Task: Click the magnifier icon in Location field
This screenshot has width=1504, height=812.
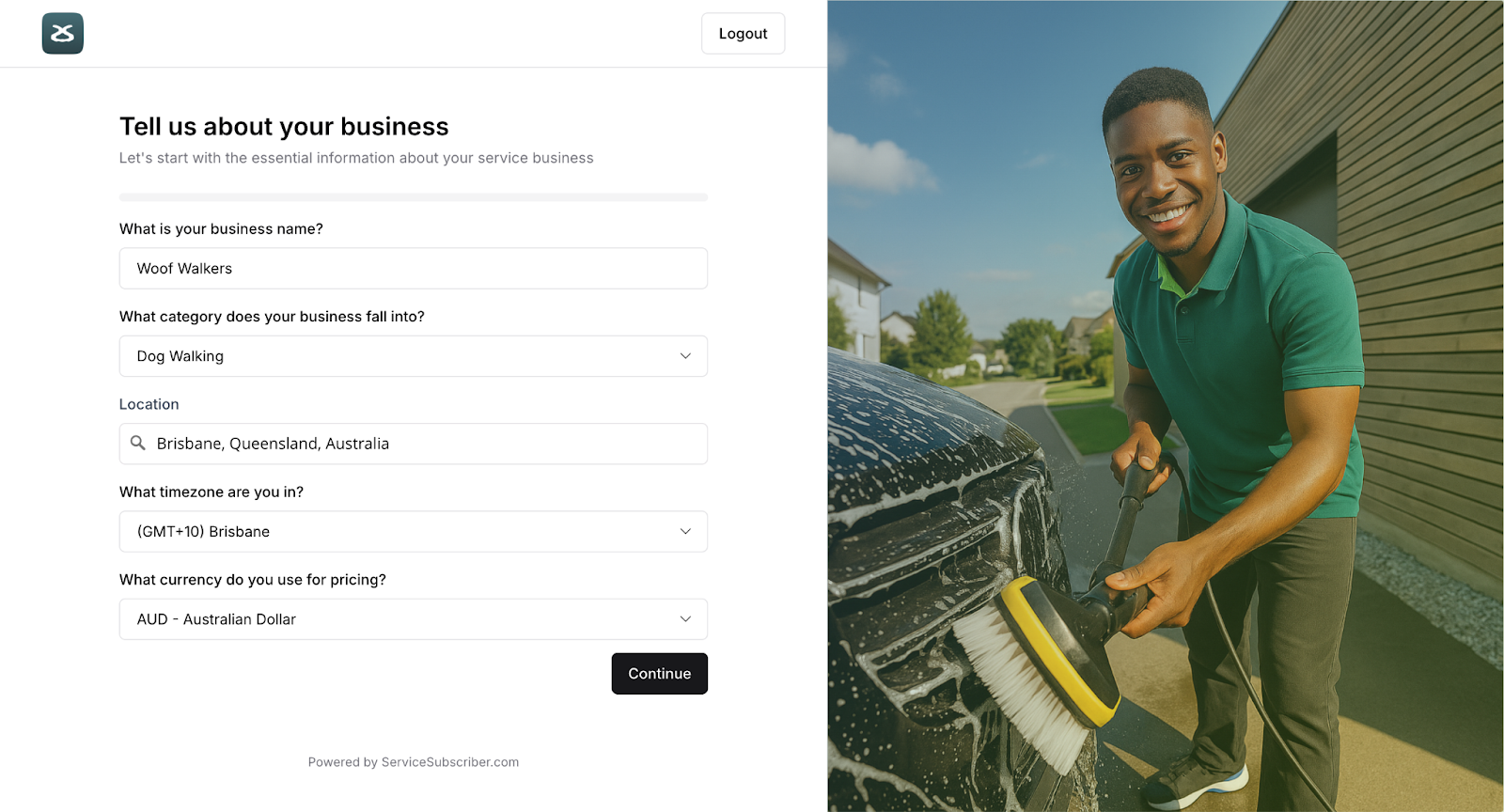Action: pos(138,443)
